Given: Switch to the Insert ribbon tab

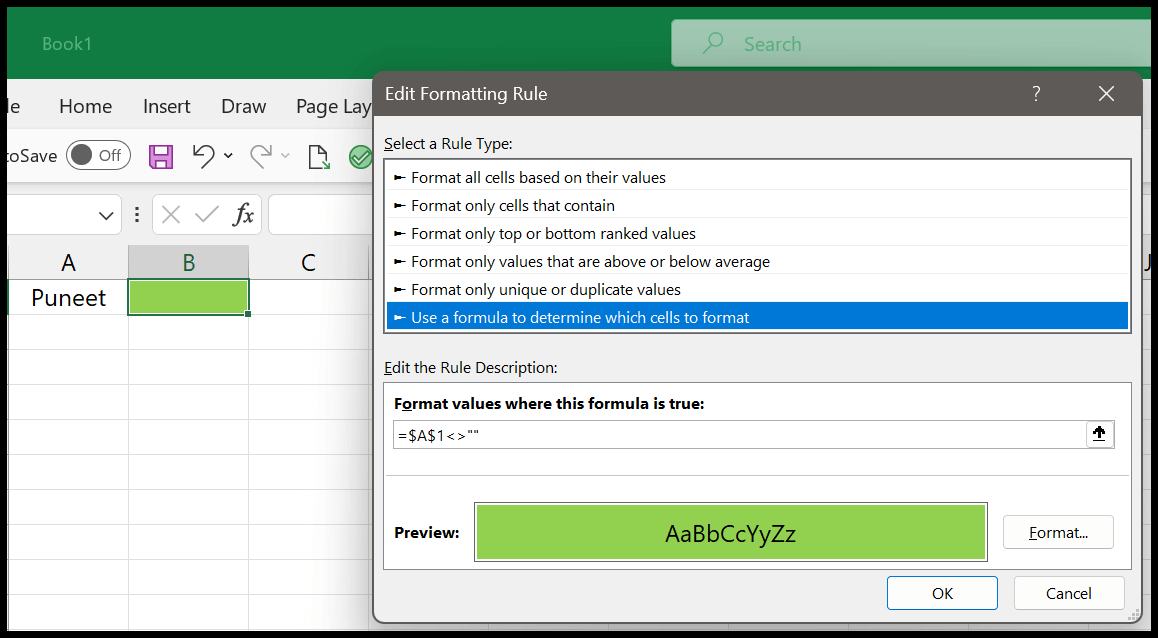Looking at the screenshot, I should click(166, 106).
